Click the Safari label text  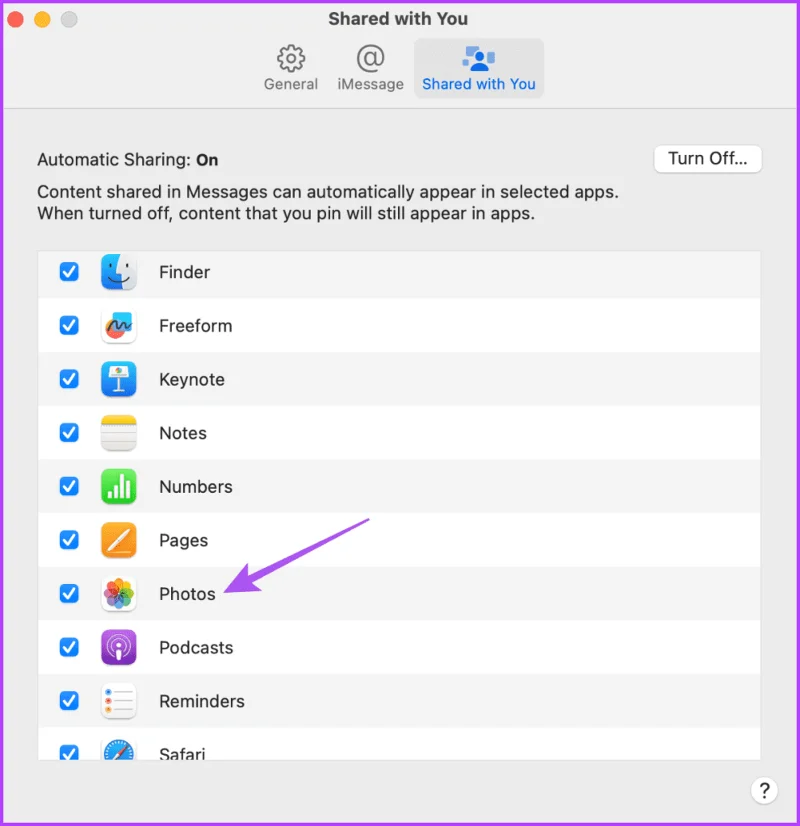(182, 753)
